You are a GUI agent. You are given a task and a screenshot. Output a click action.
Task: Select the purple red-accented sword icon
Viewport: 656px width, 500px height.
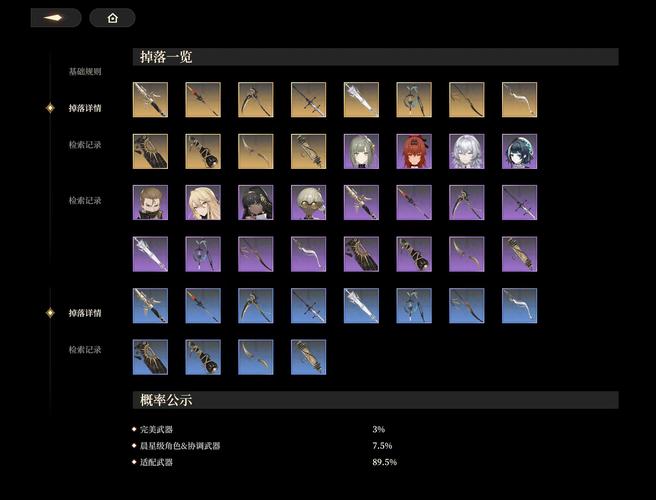pos(414,203)
